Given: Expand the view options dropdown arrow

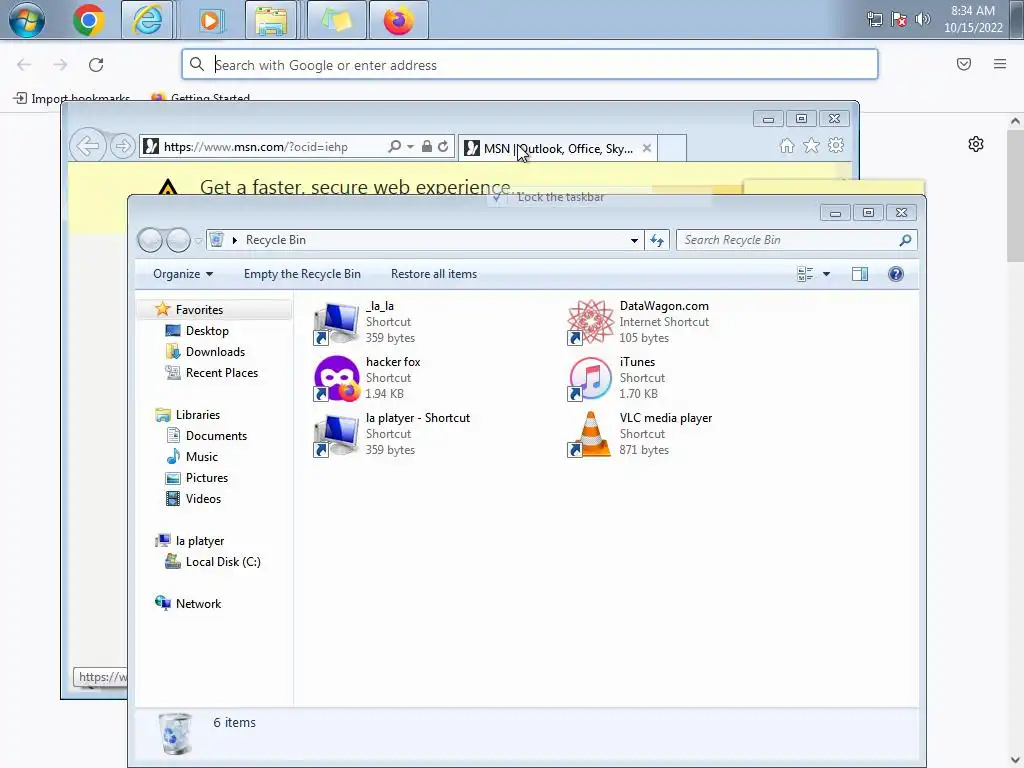Looking at the screenshot, I should (826, 274).
